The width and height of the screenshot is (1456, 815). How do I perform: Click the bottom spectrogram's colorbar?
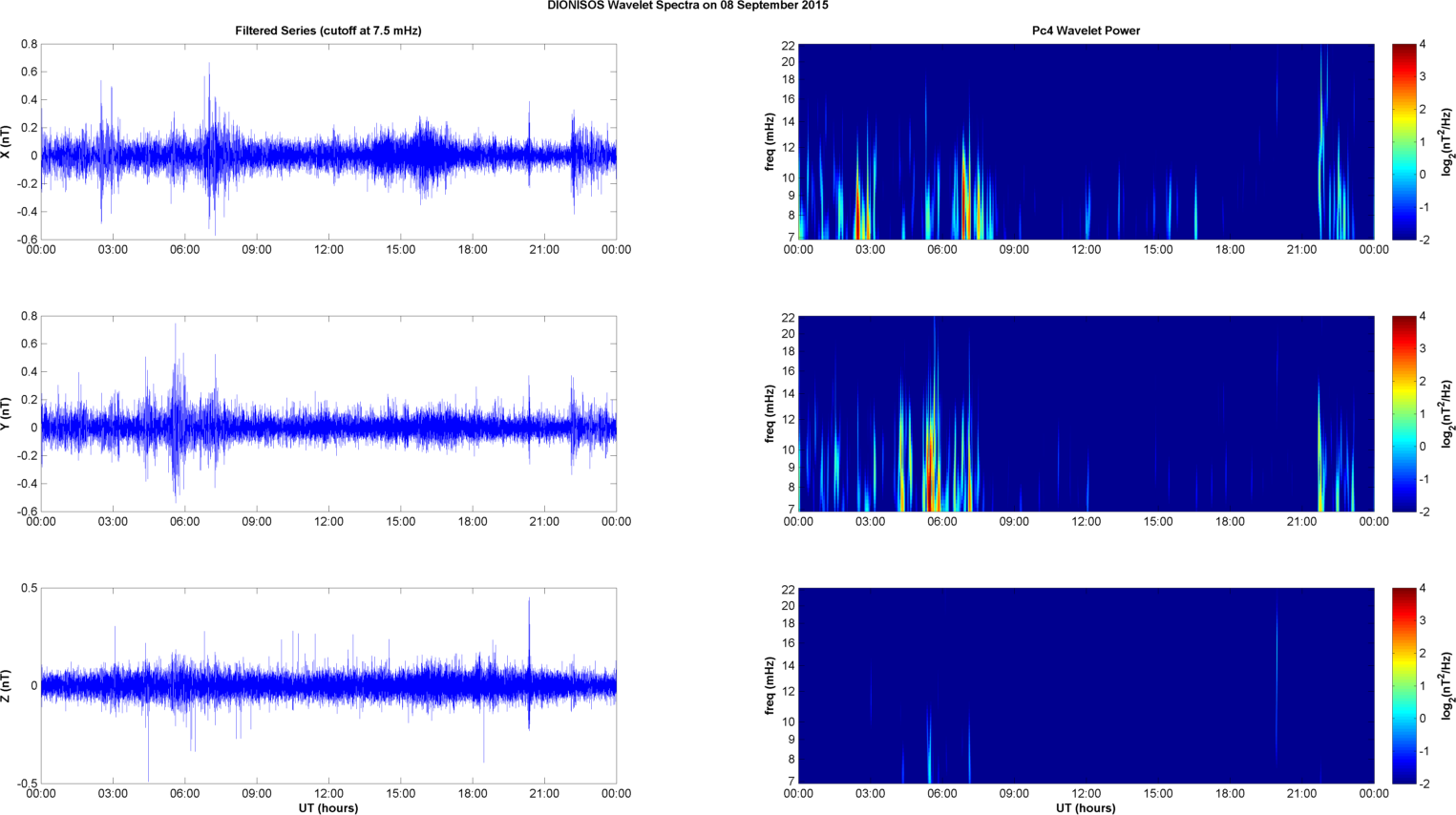click(x=1403, y=685)
